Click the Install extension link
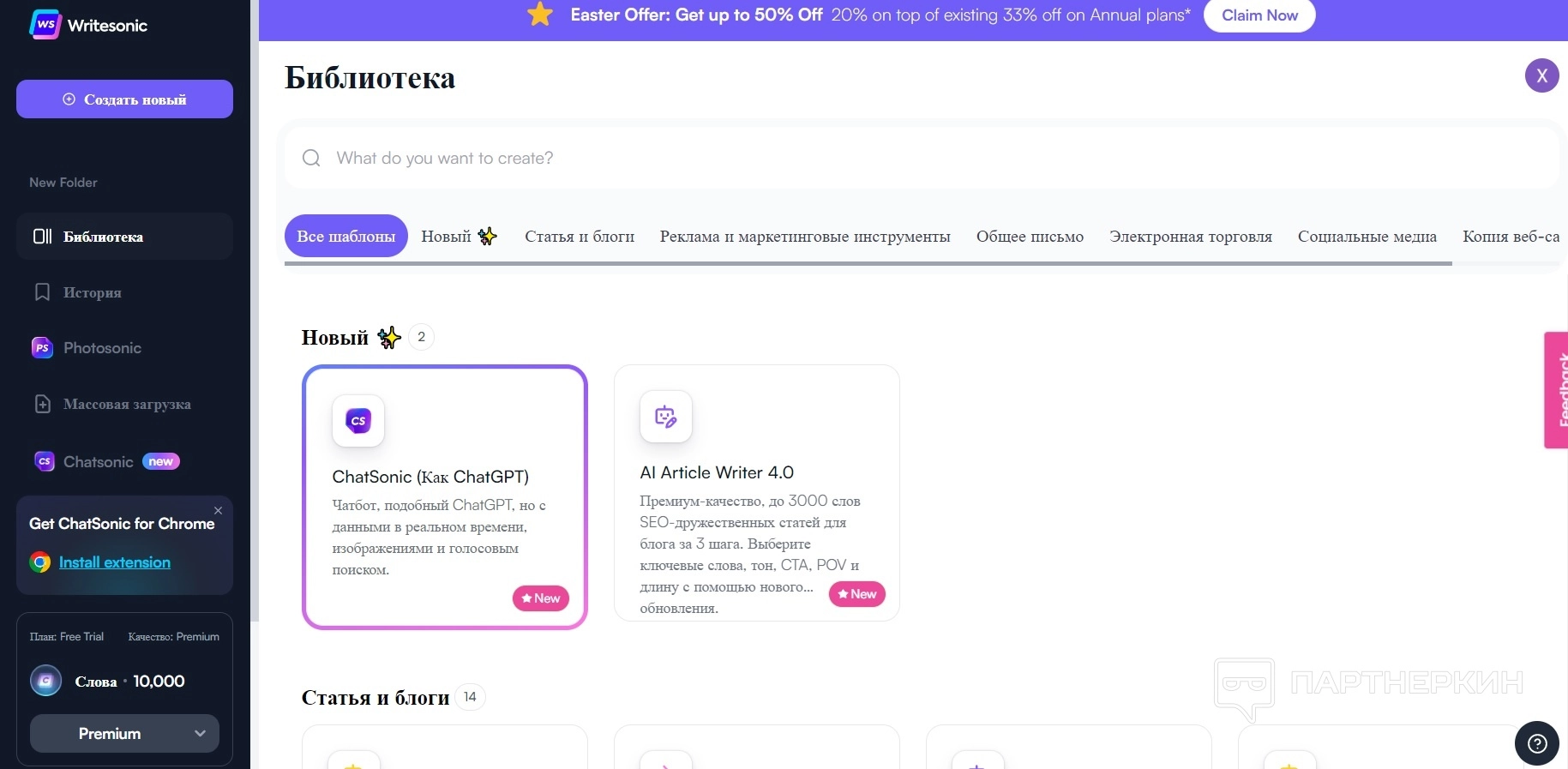Viewport: 1568px width, 769px height. pyautogui.click(x=115, y=562)
